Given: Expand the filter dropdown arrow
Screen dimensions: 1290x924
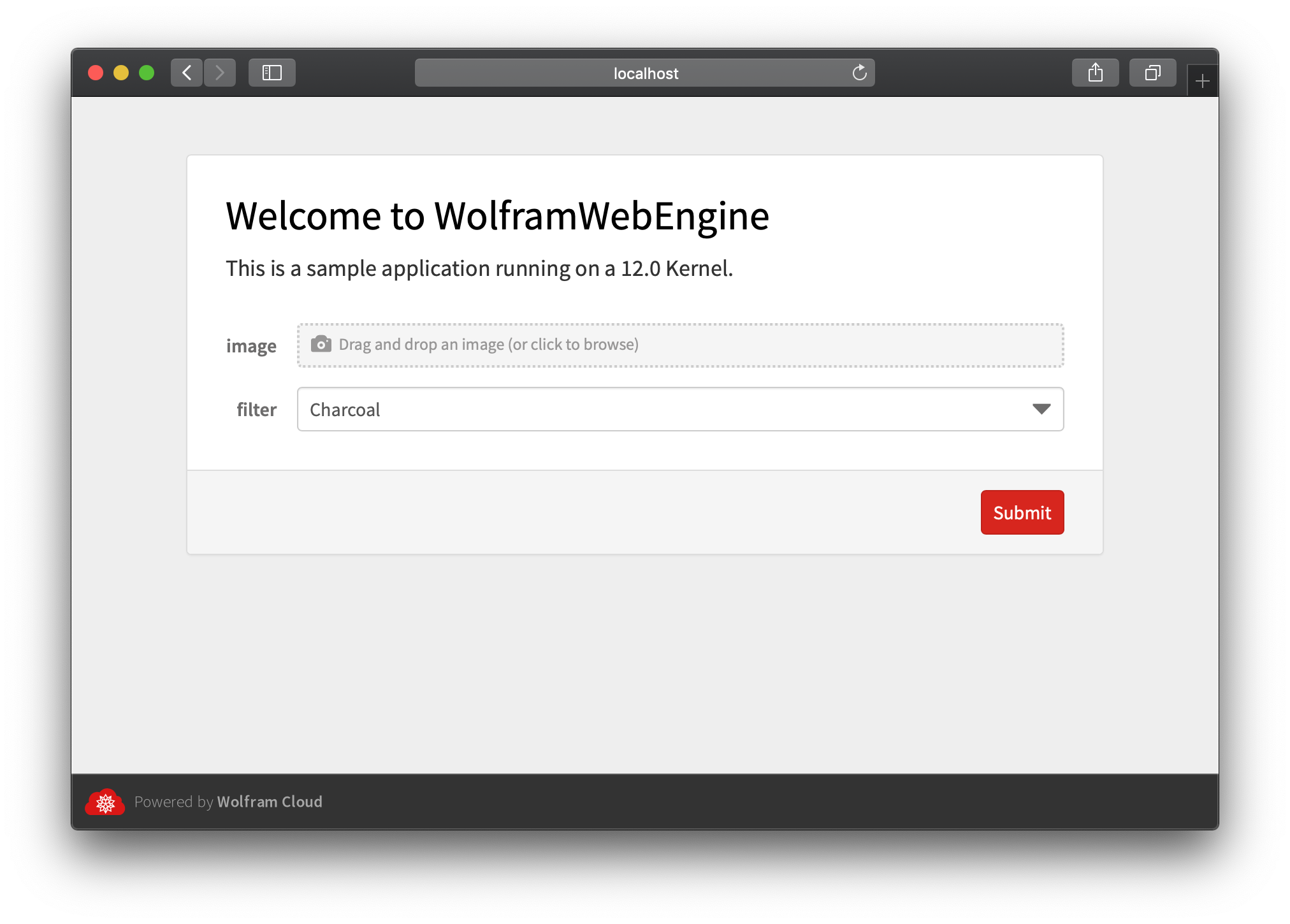Looking at the screenshot, I should point(1041,409).
